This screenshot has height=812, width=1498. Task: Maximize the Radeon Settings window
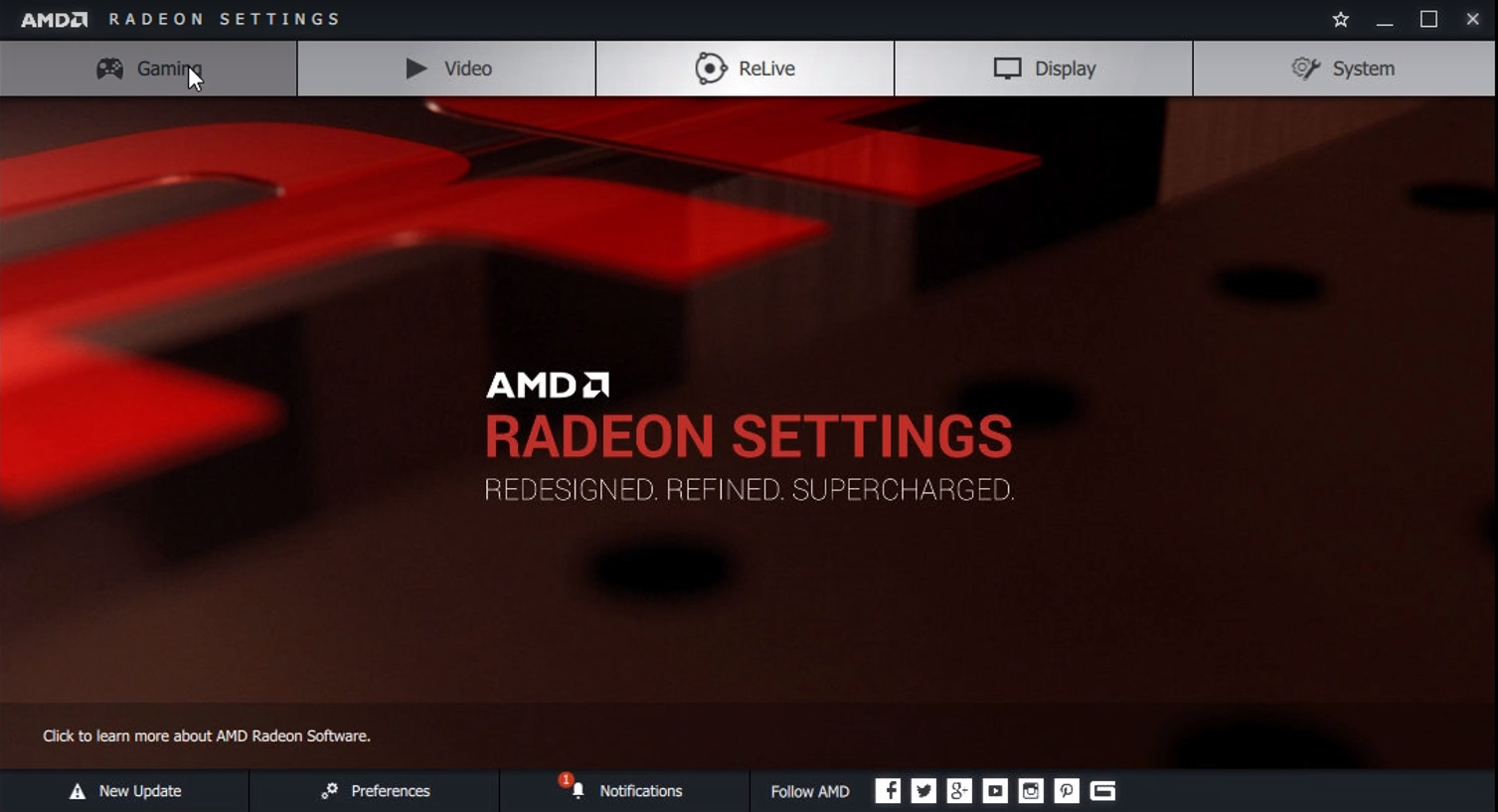1428,20
